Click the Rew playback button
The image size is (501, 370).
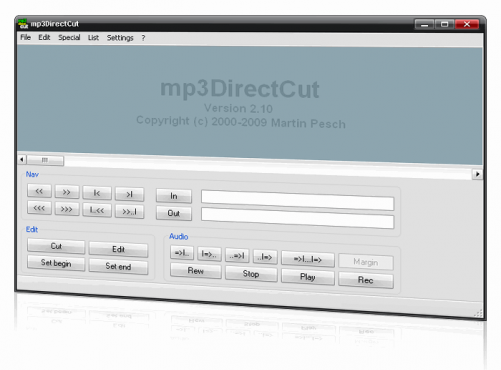coord(196,271)
